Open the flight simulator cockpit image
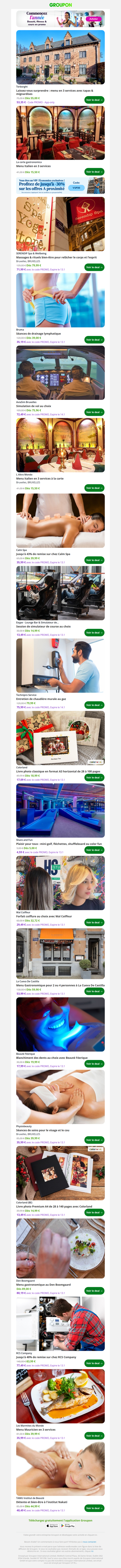 [x=60, y=372]
